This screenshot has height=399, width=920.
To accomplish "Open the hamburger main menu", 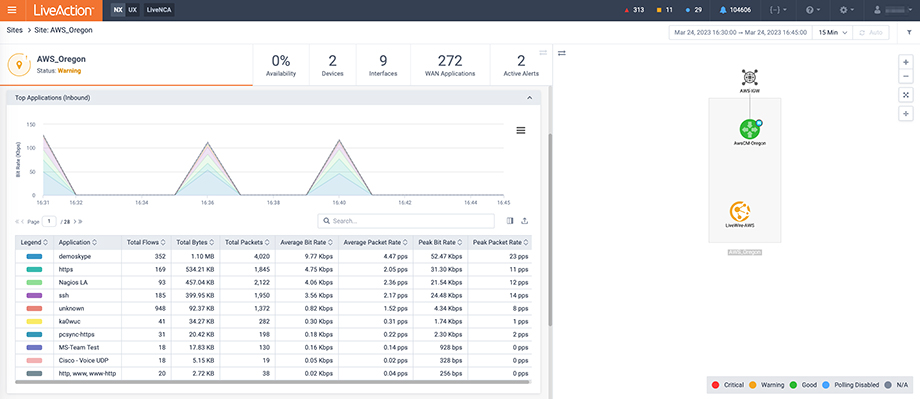I will click(12, 10).
